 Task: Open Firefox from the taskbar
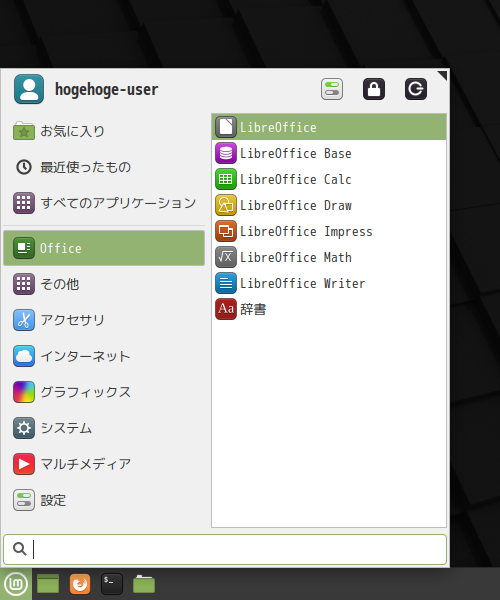[80, 584]
